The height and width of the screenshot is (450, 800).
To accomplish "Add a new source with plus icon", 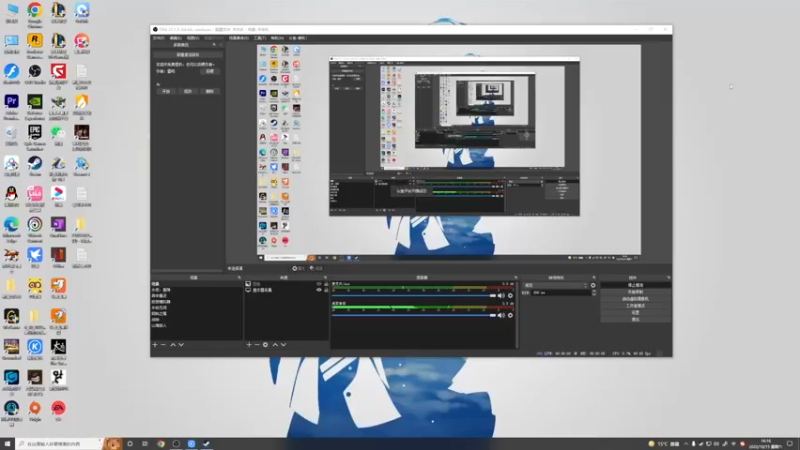I will [x=249, y=345].
